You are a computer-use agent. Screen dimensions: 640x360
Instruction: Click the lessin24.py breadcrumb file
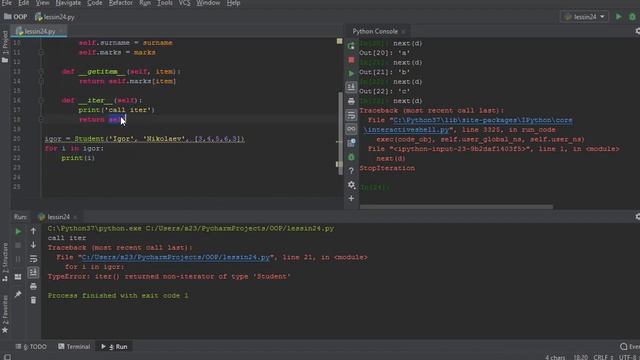pyautogui.click(x=55, y=17)
